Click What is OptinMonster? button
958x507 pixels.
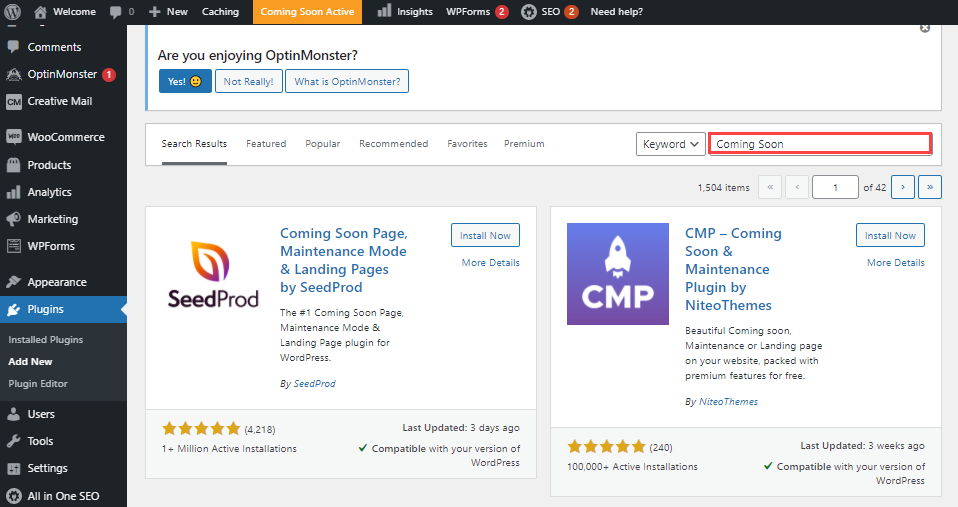pos(347,81)
